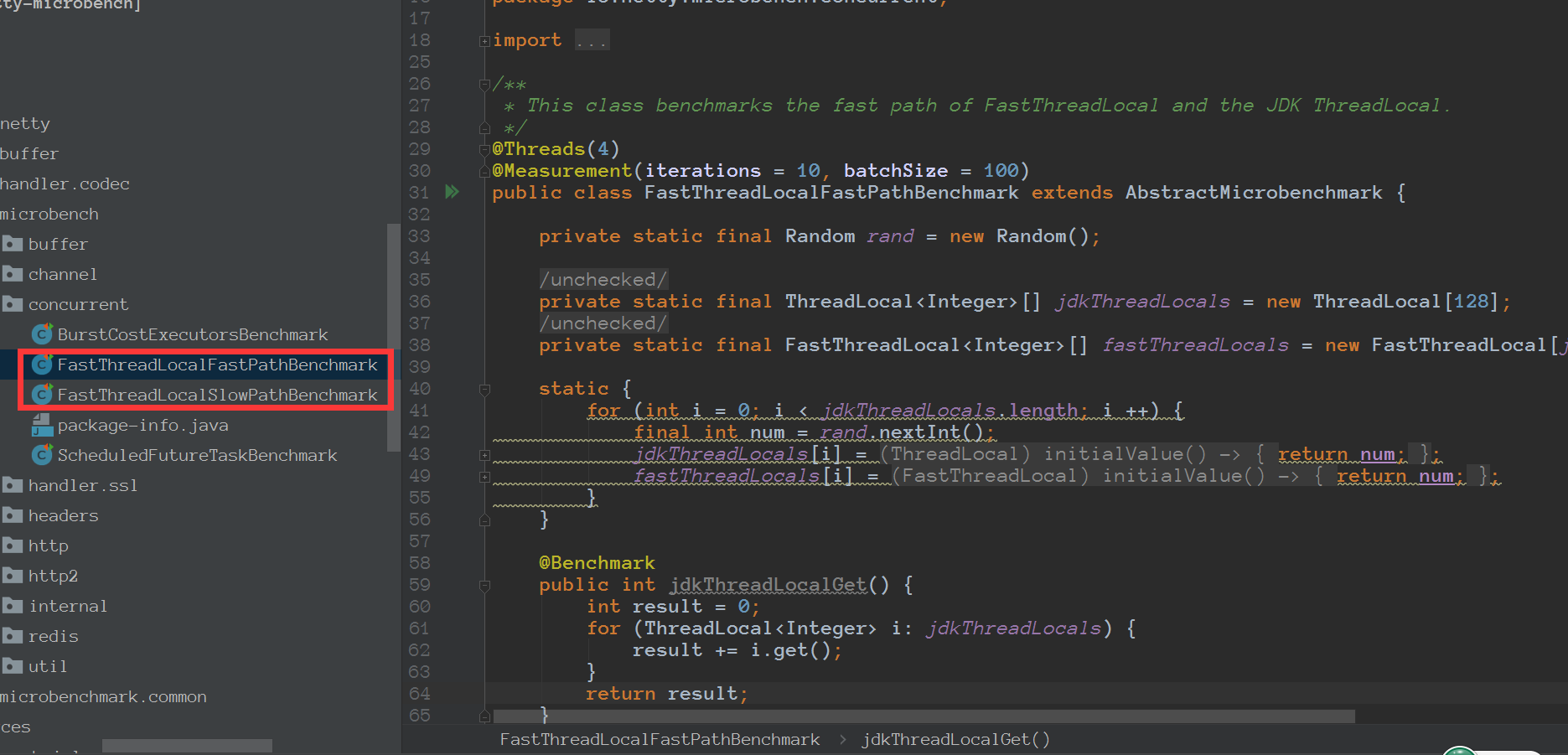Click the channel folder icon
Screen dimensions: 1568x755
click(13, 274)
